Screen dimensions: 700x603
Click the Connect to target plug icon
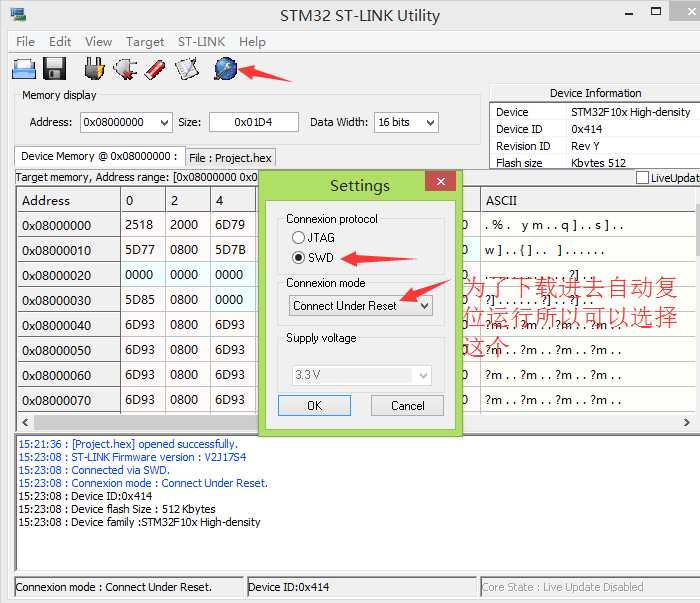(x=94, y=69)
